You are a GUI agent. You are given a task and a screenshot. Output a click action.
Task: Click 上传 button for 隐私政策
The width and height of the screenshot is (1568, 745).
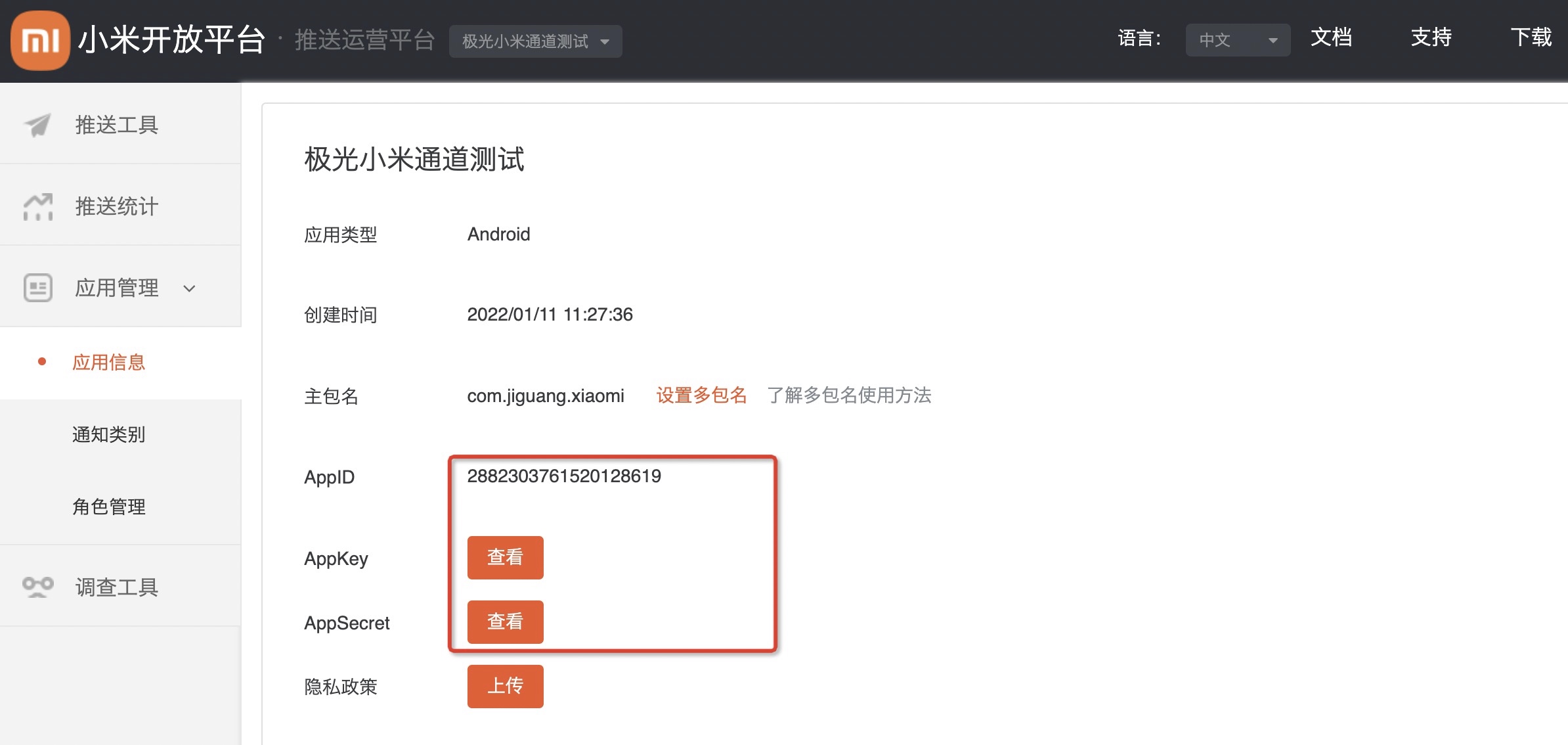(x=505, y=687)
